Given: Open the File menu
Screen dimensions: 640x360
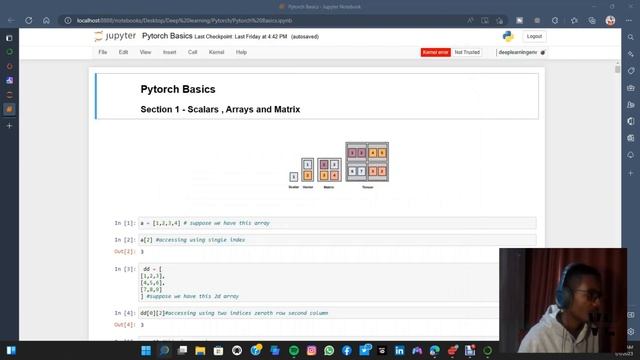Looking at the screenshot, I should pyautogui.click(x=102, y=52).
